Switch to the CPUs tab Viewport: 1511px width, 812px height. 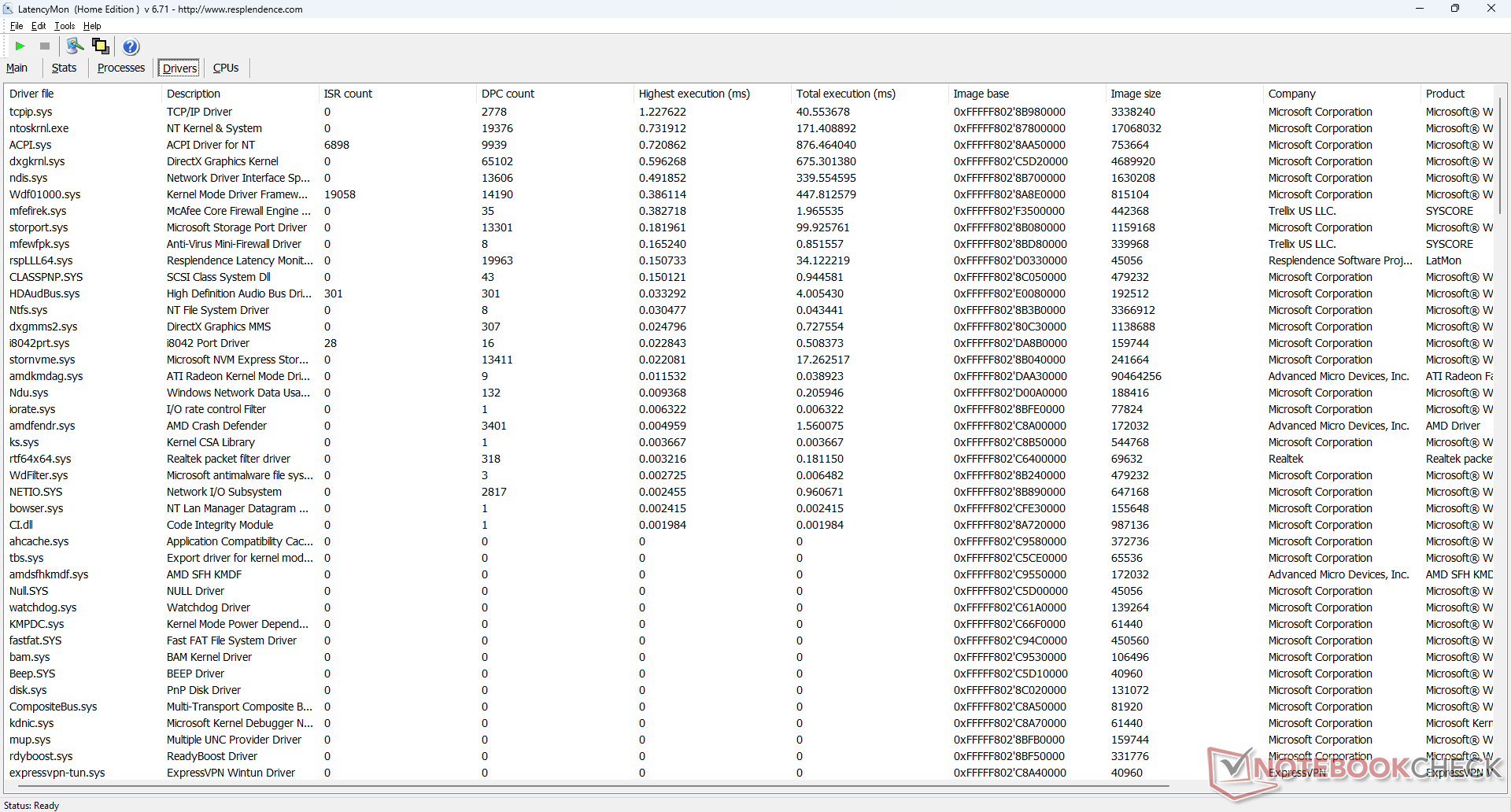click(x=226, y=68)
